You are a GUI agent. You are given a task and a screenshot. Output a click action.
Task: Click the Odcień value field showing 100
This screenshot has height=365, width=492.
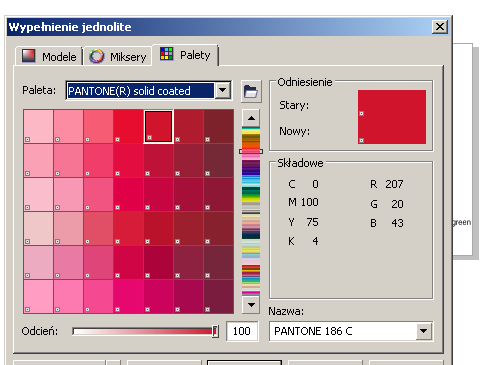pyautogui.click(x=242, y=331)
